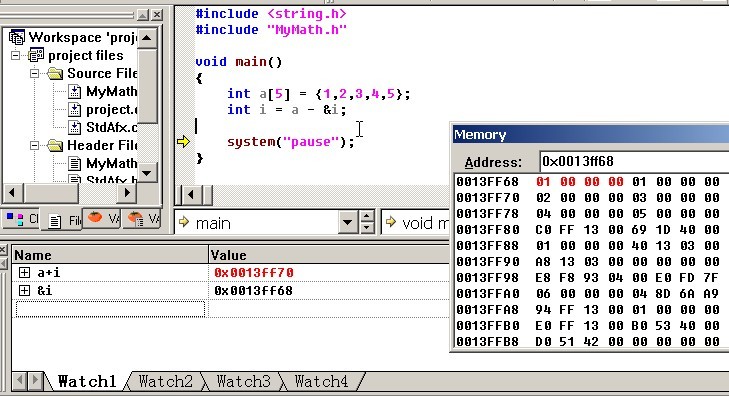Switch to Watch4 tab
729x396 pixels.
tap(321, 382)
